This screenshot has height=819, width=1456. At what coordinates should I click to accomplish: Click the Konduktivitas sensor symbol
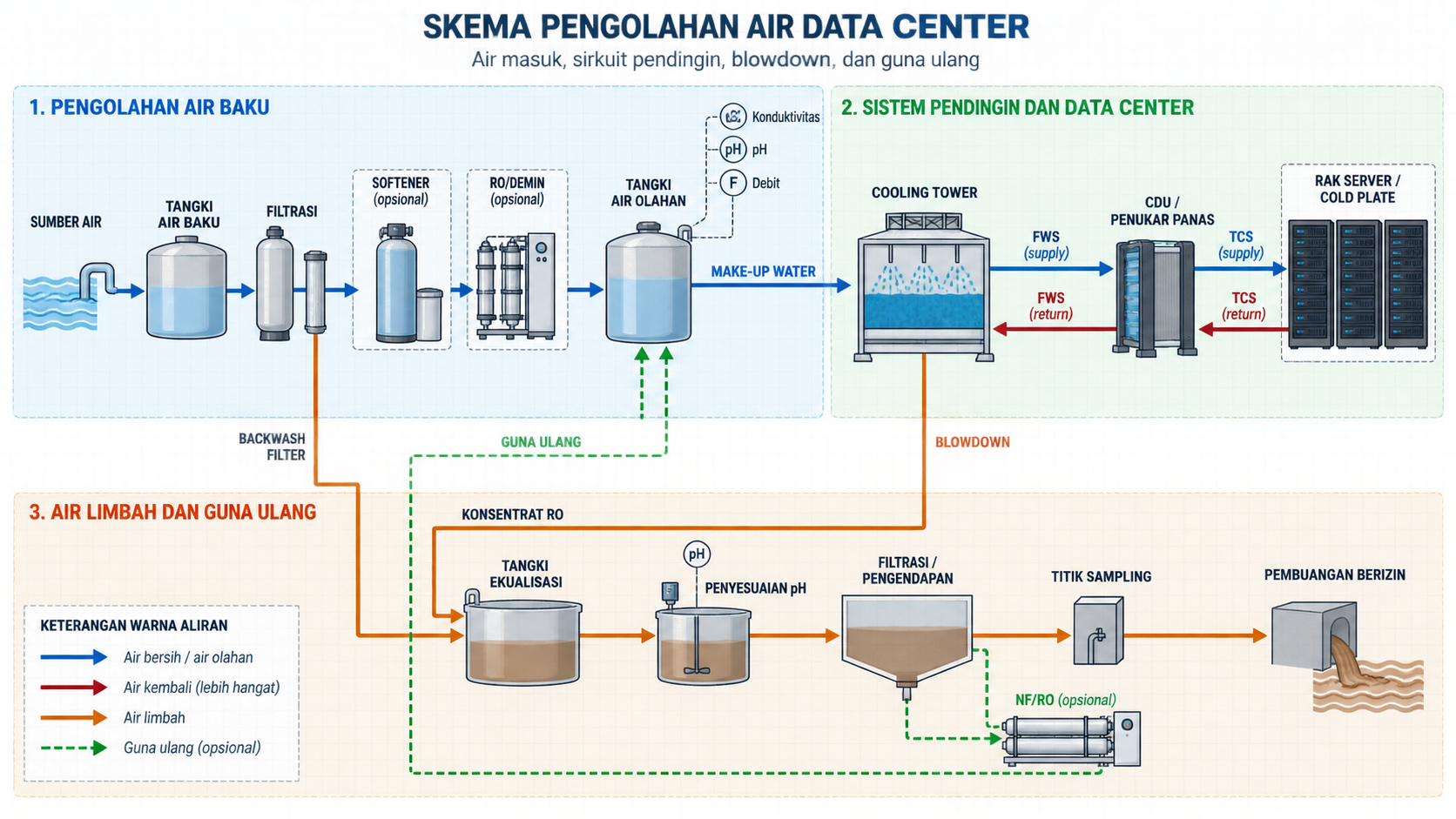pyautogui.click(x=733, y=116)
